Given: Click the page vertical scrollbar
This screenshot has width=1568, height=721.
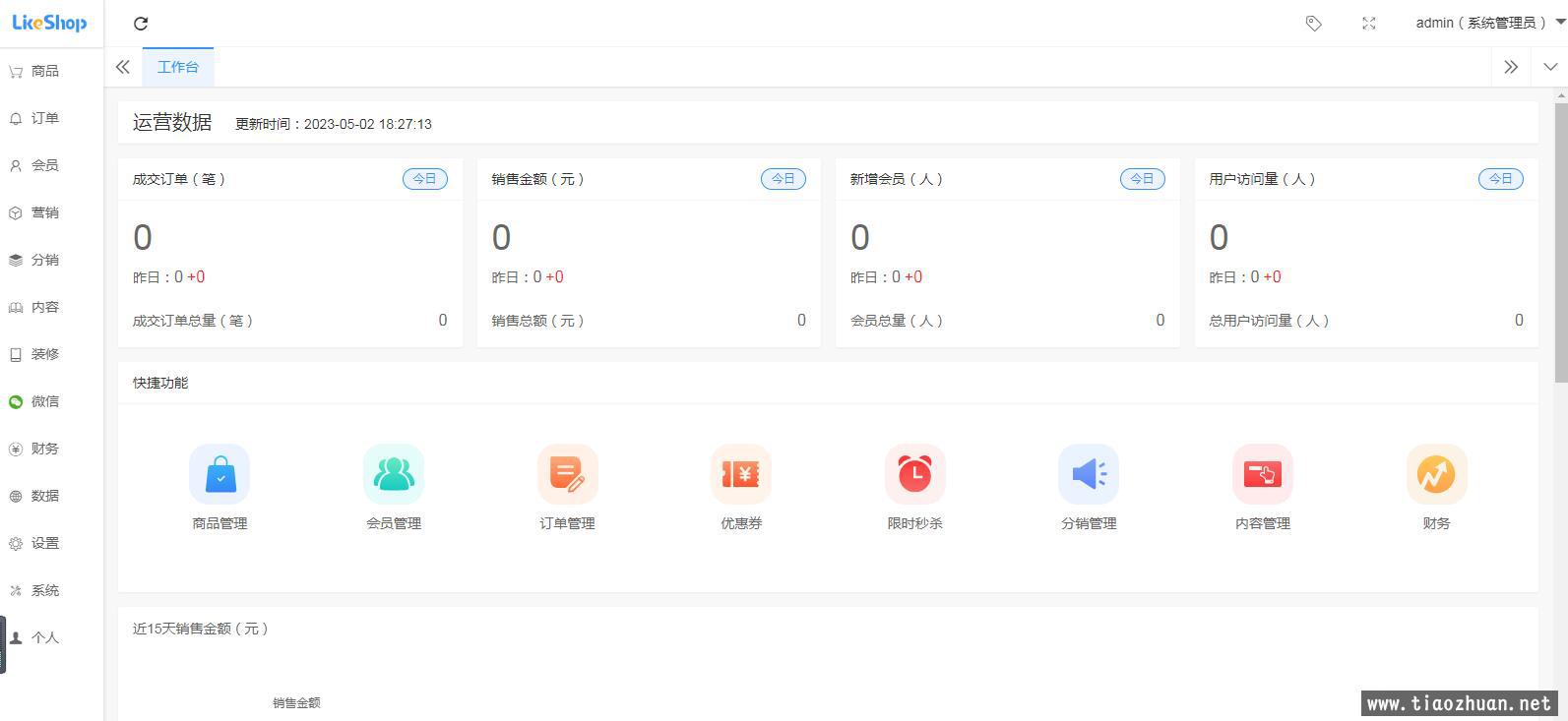Looking at the screenshot, I should tap(1561, 241).
